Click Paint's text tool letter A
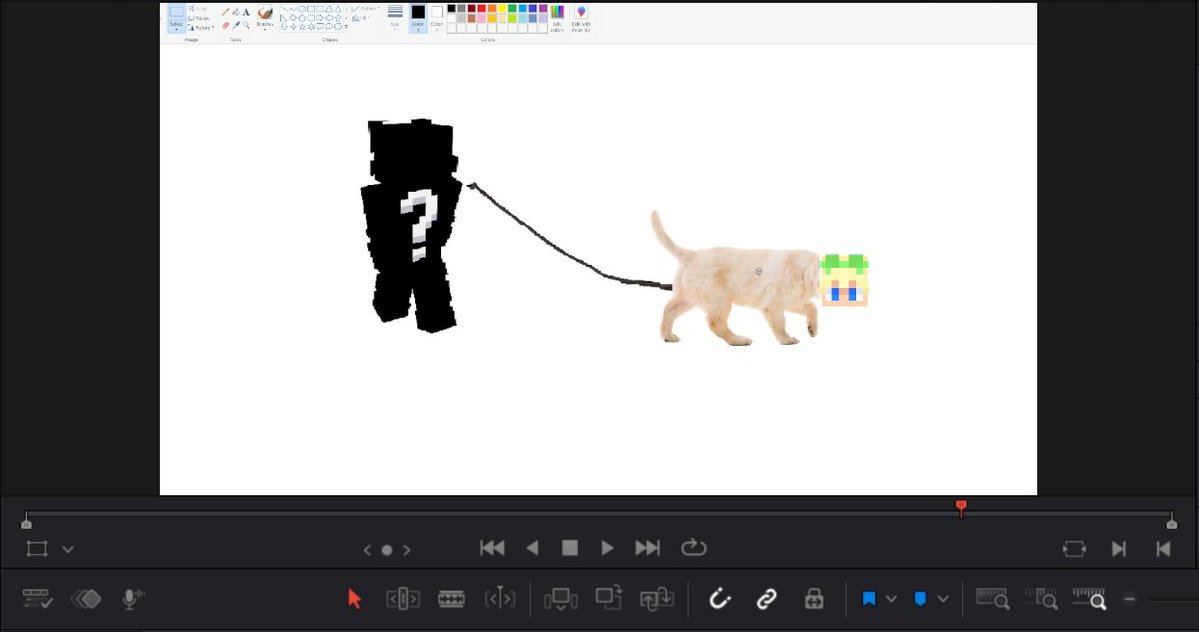This screenshot has height=632, width=1199. pyautogui.click(x=246, y=12)
